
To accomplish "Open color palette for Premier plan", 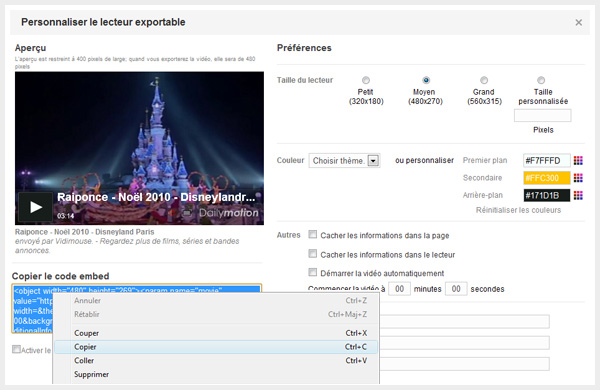I will point(578,160).
